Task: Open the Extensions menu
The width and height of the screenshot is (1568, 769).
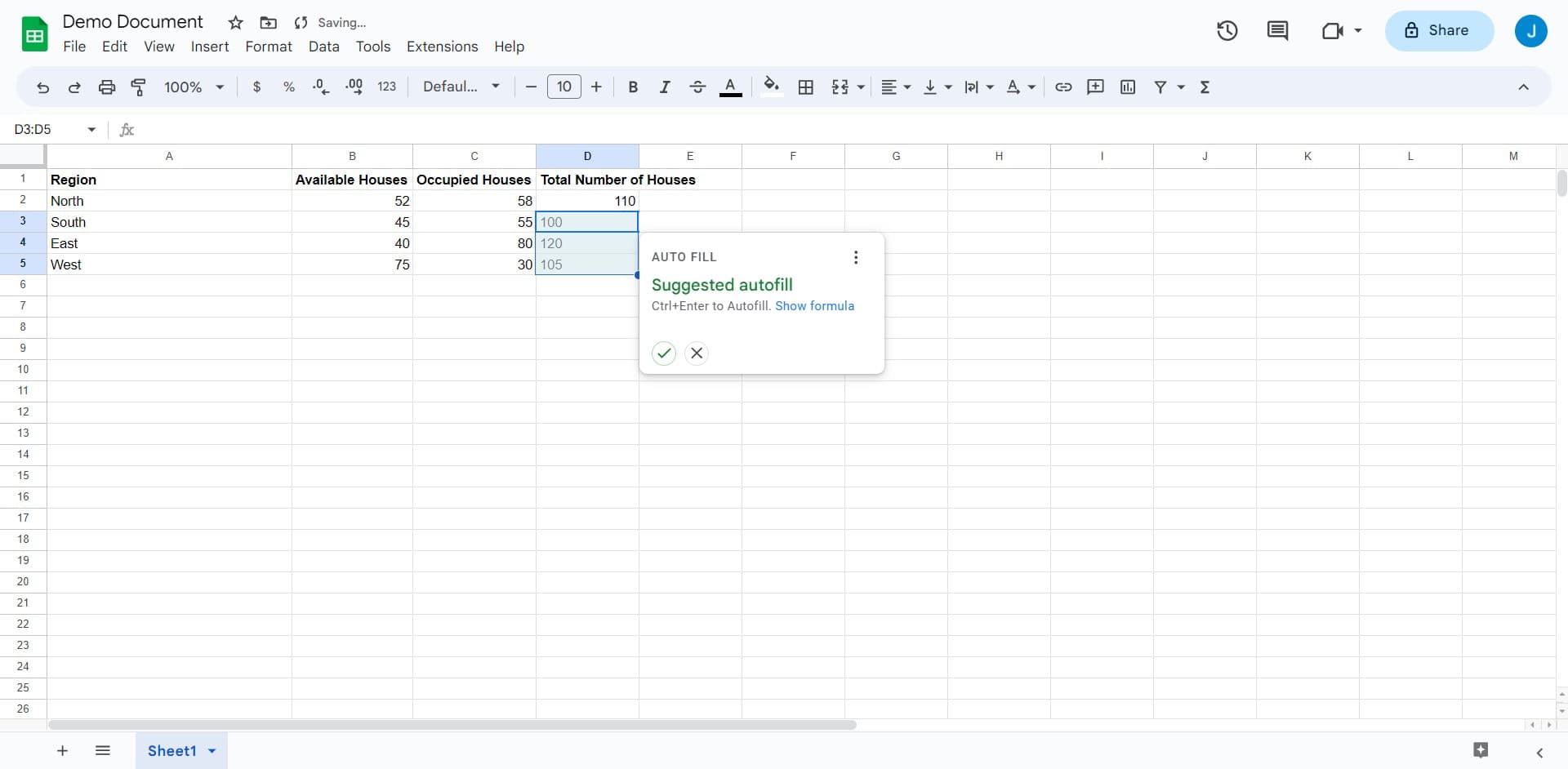Action: (x=442, y=47)
